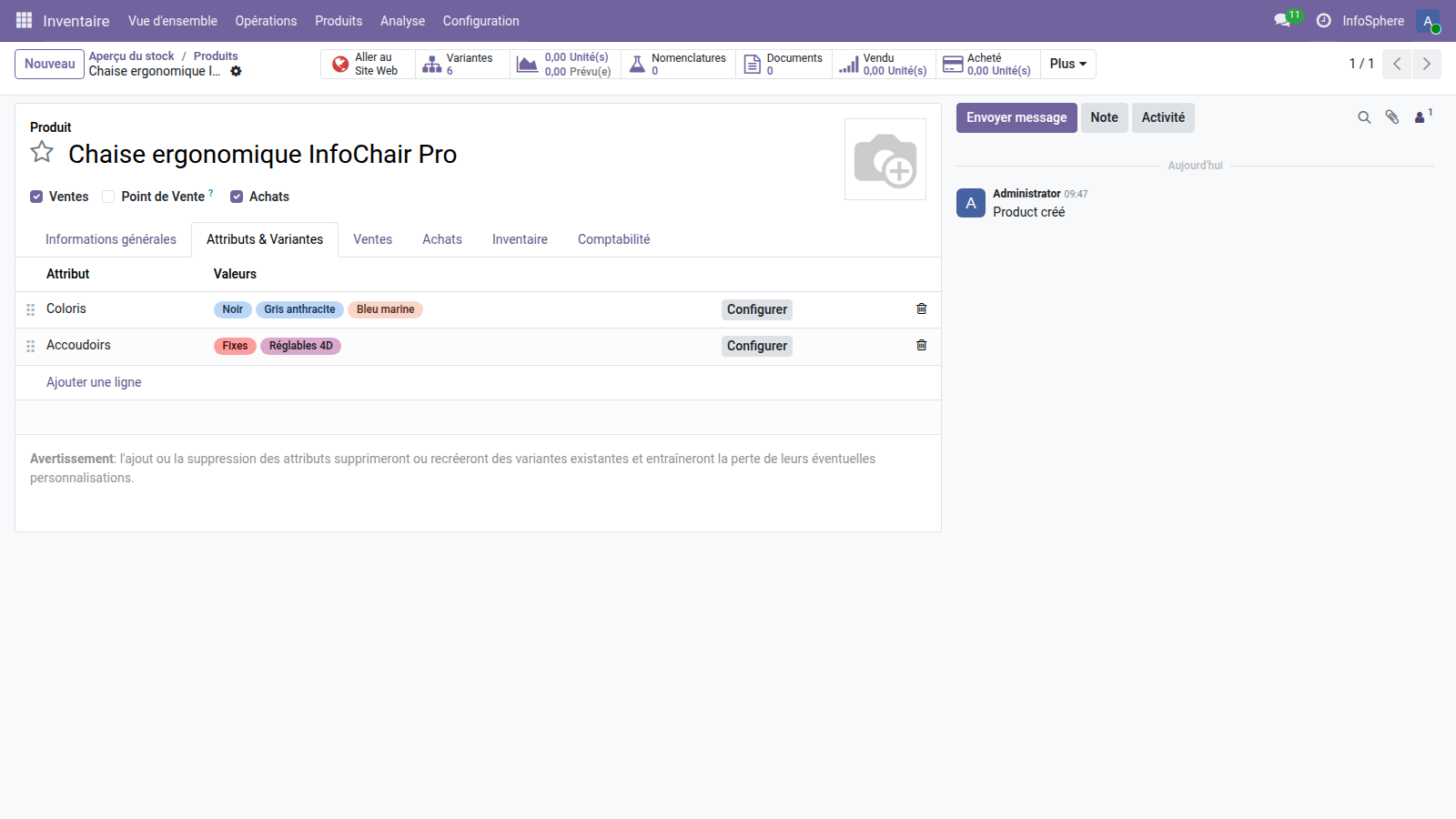Image resolution: width=1456 pixels, height=819 pixels.
Task: Click Configurer on the Accoudoirs row
Action: click(x=756, y=346)
